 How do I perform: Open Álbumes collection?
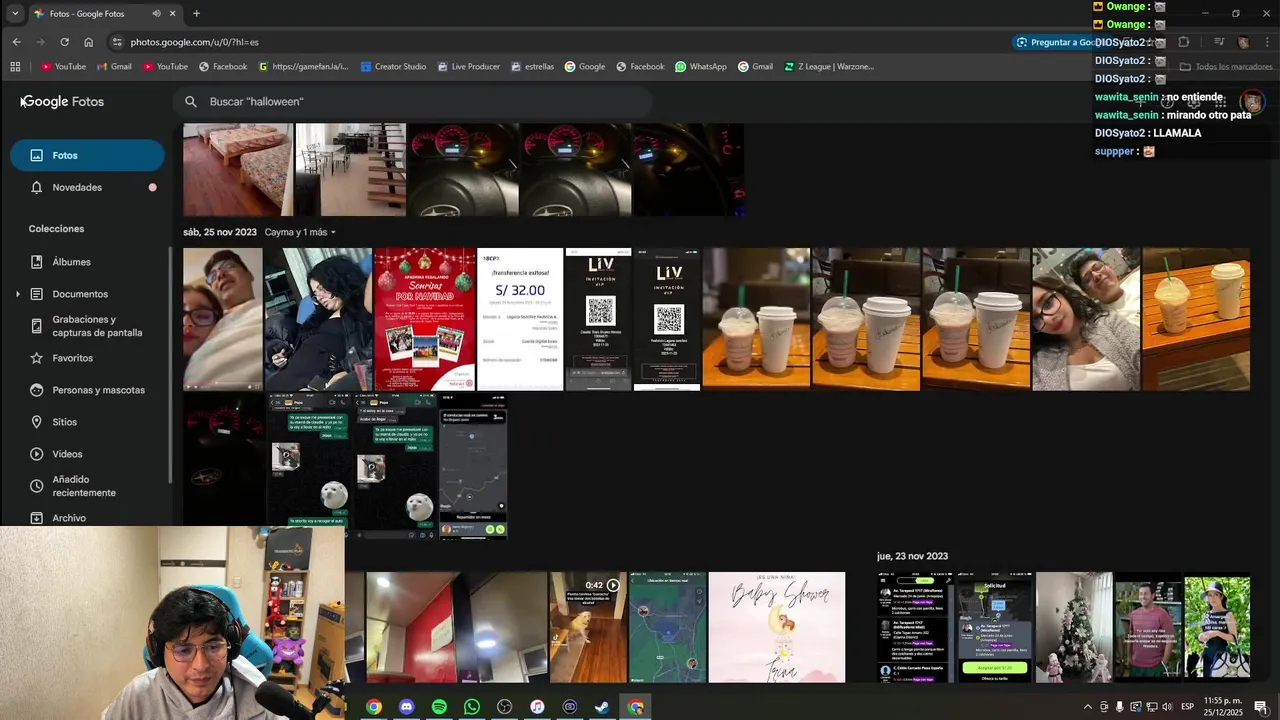point(87,262)
